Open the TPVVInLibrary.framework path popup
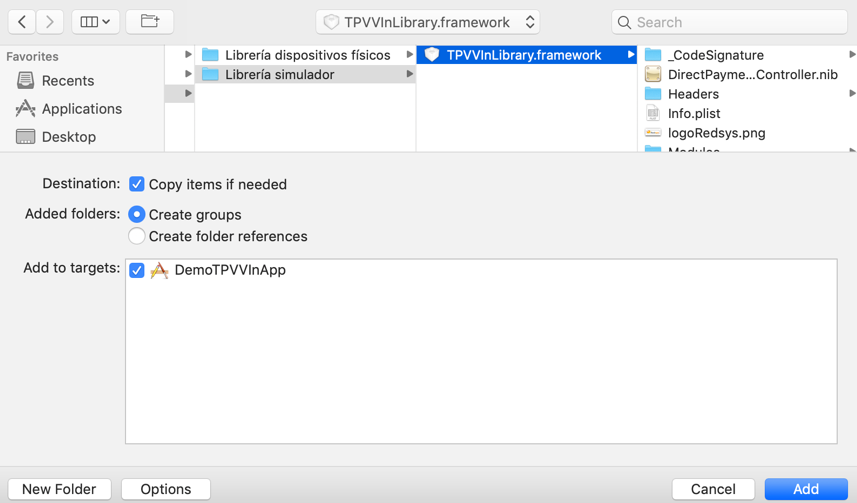 429,22
